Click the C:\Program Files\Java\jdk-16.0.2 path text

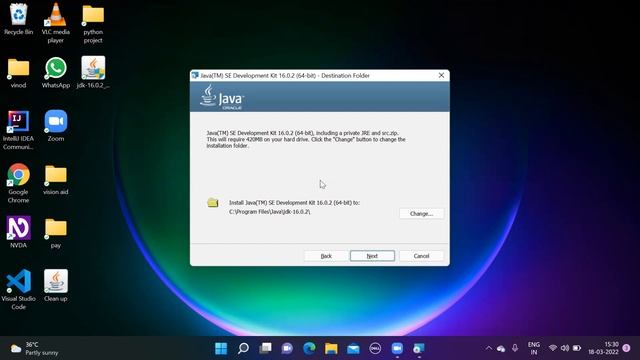(269, 212)
